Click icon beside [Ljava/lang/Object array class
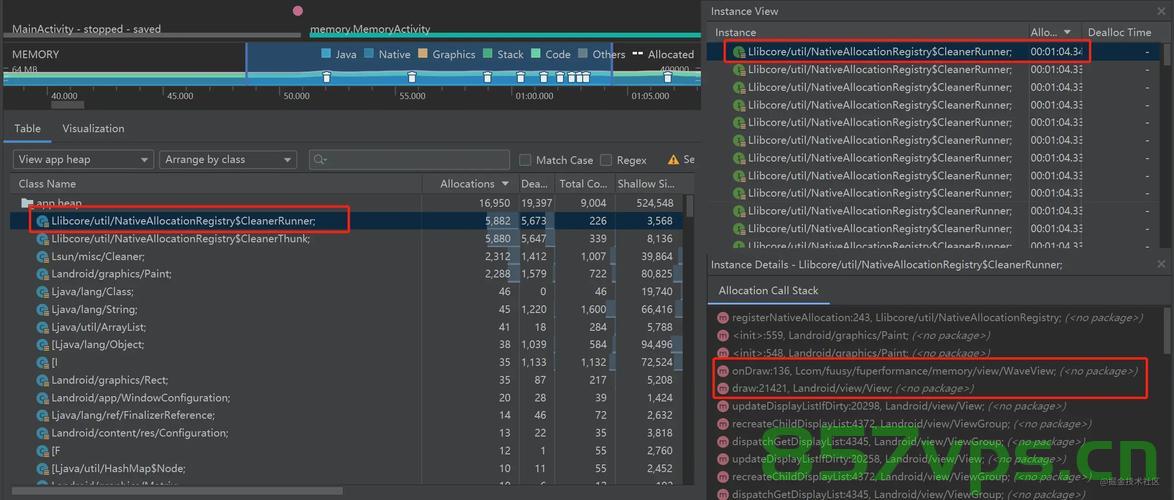This screenshot has width=1174, height=500. point(43,344)
